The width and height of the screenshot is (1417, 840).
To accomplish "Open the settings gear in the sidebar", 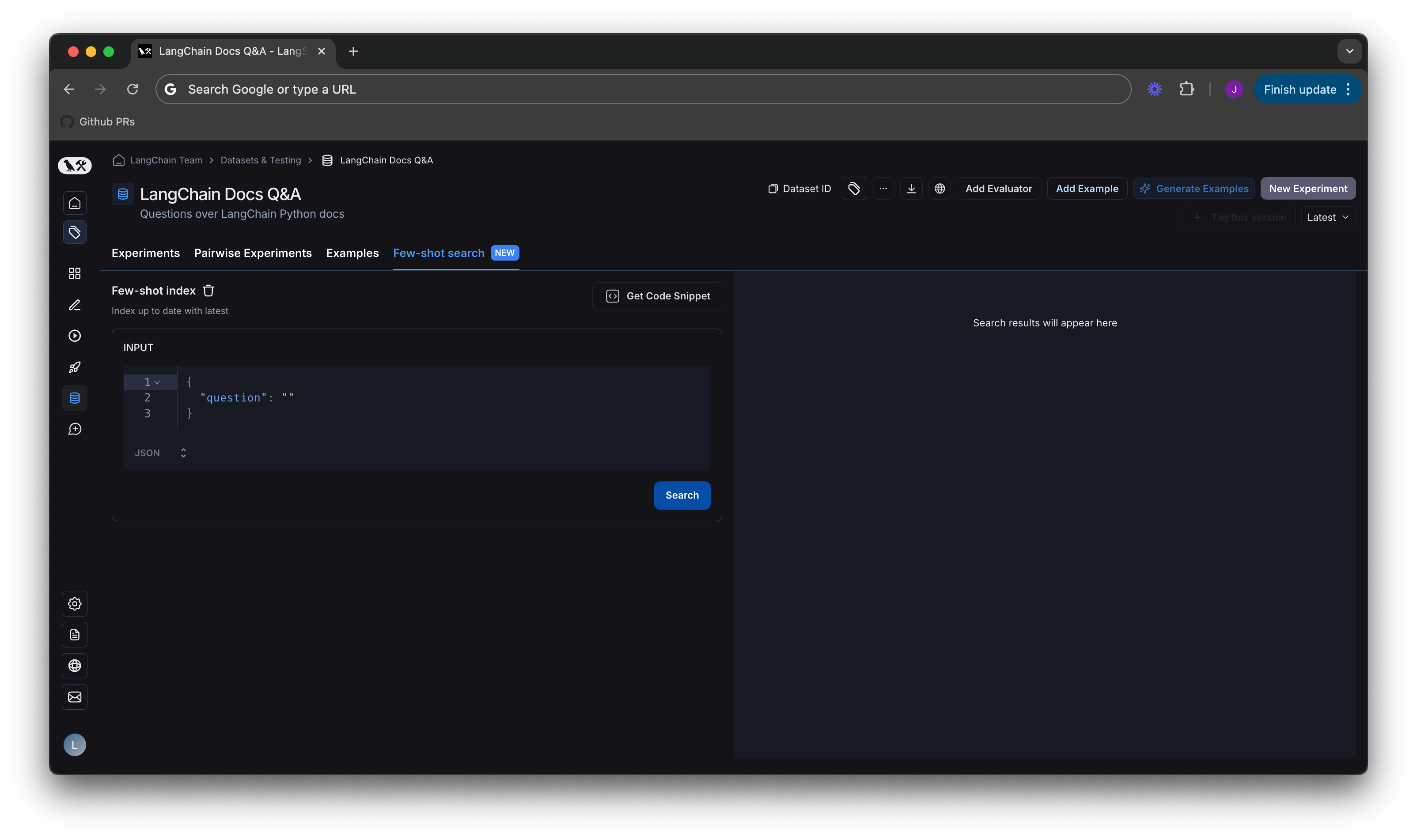I will click(x=75, y=604).
